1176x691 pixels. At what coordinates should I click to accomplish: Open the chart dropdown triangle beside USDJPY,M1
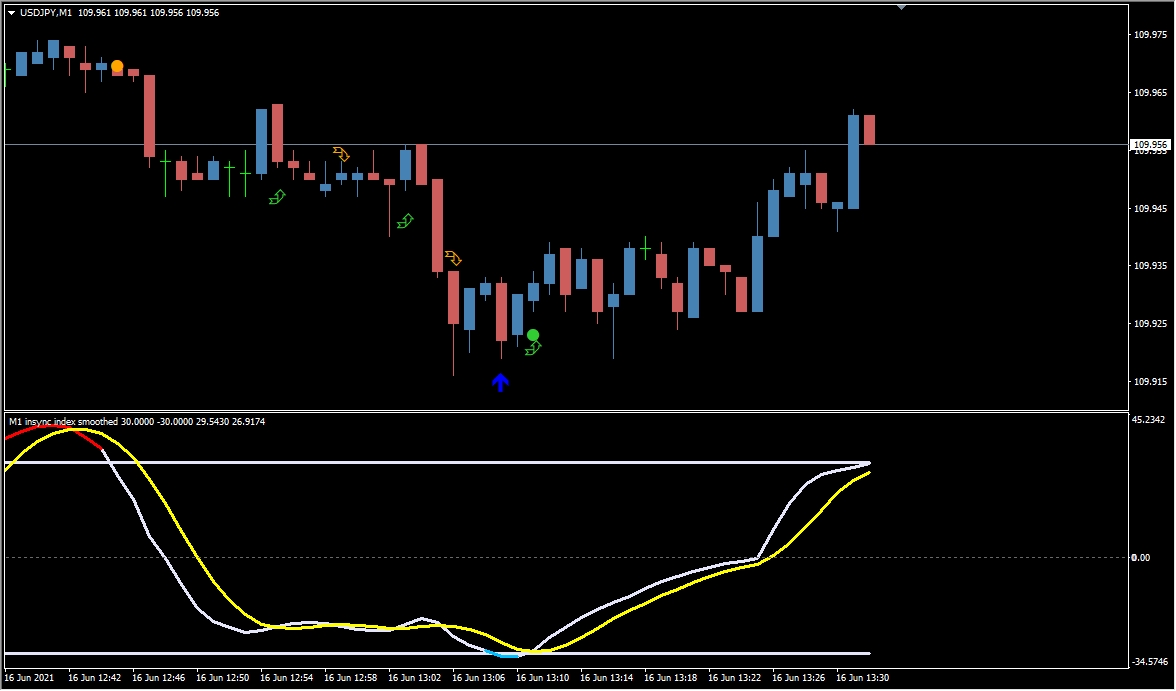click(12, 13)
